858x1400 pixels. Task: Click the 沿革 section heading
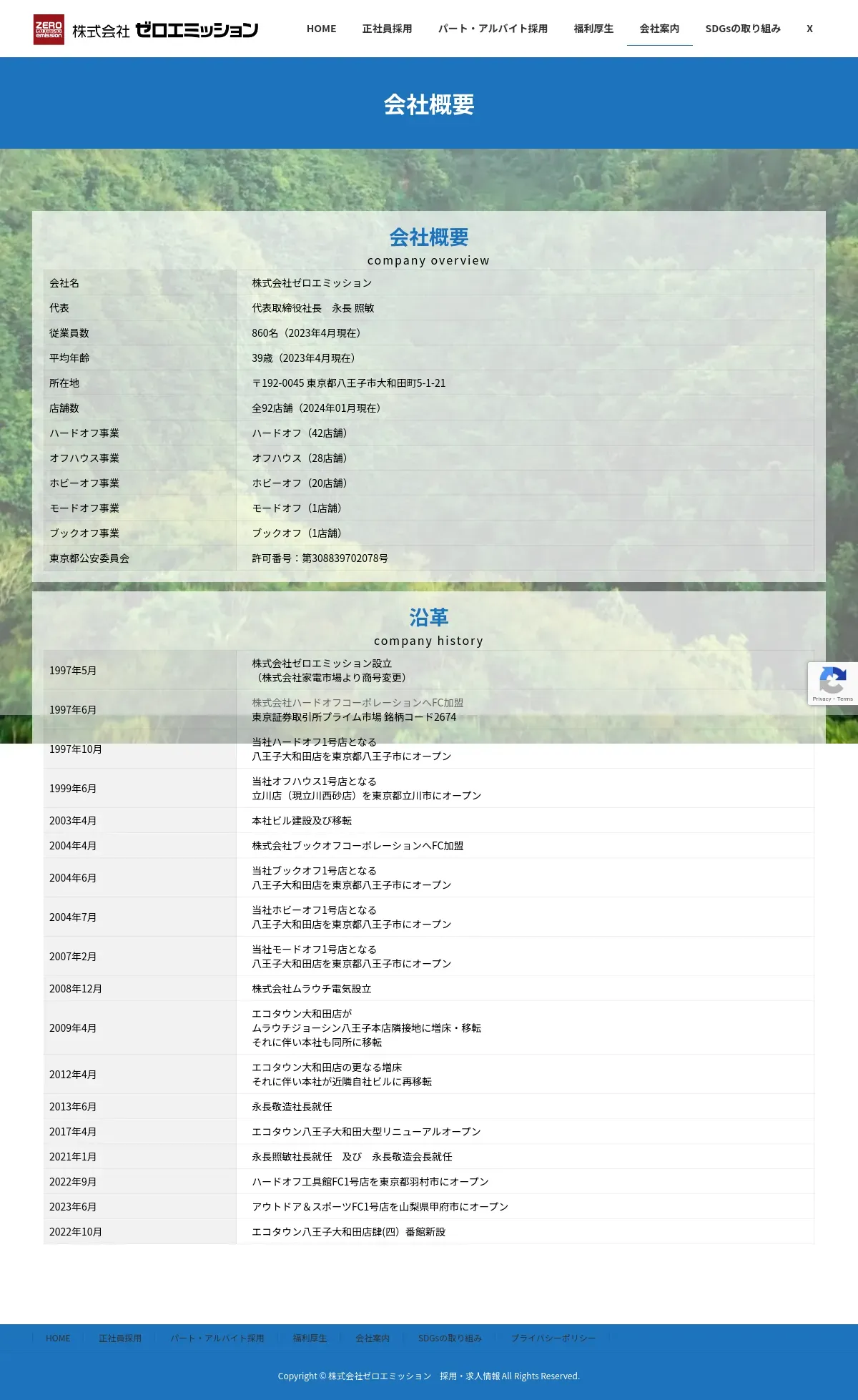click(429, 617)
